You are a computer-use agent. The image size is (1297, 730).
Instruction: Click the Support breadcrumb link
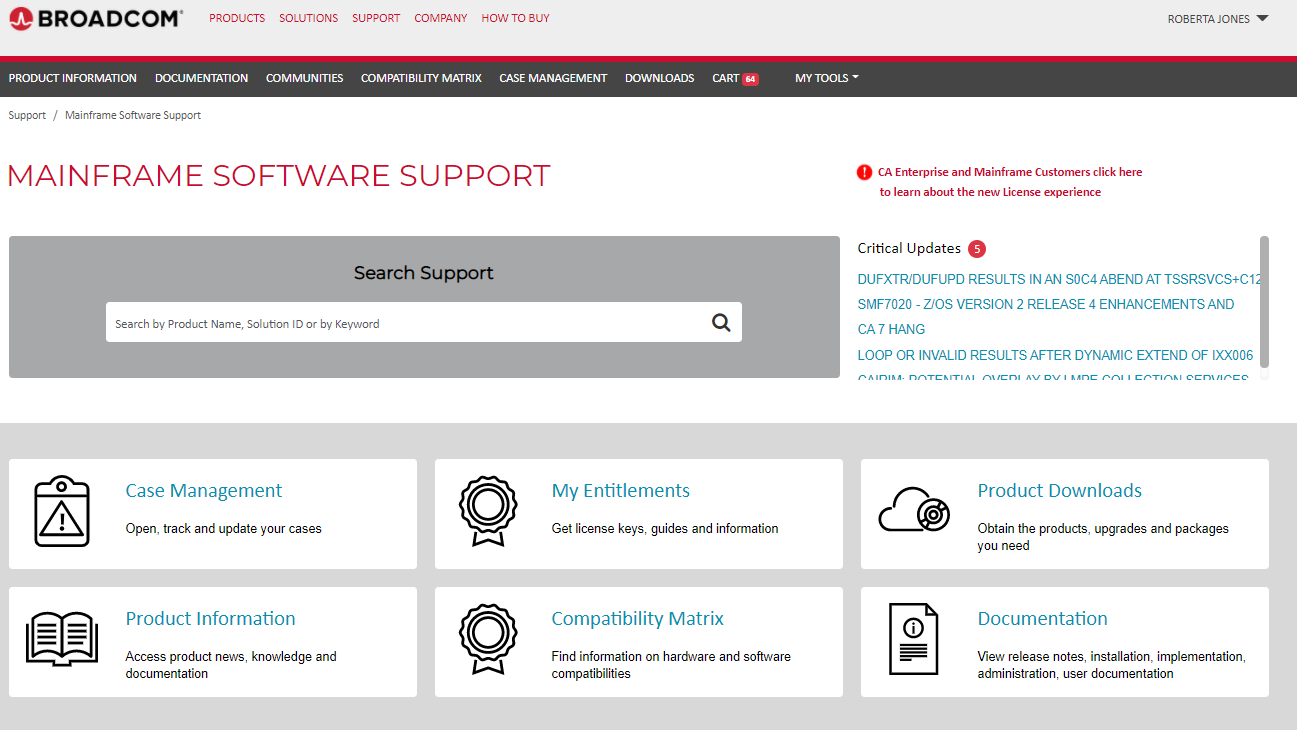tap(27, 115)
